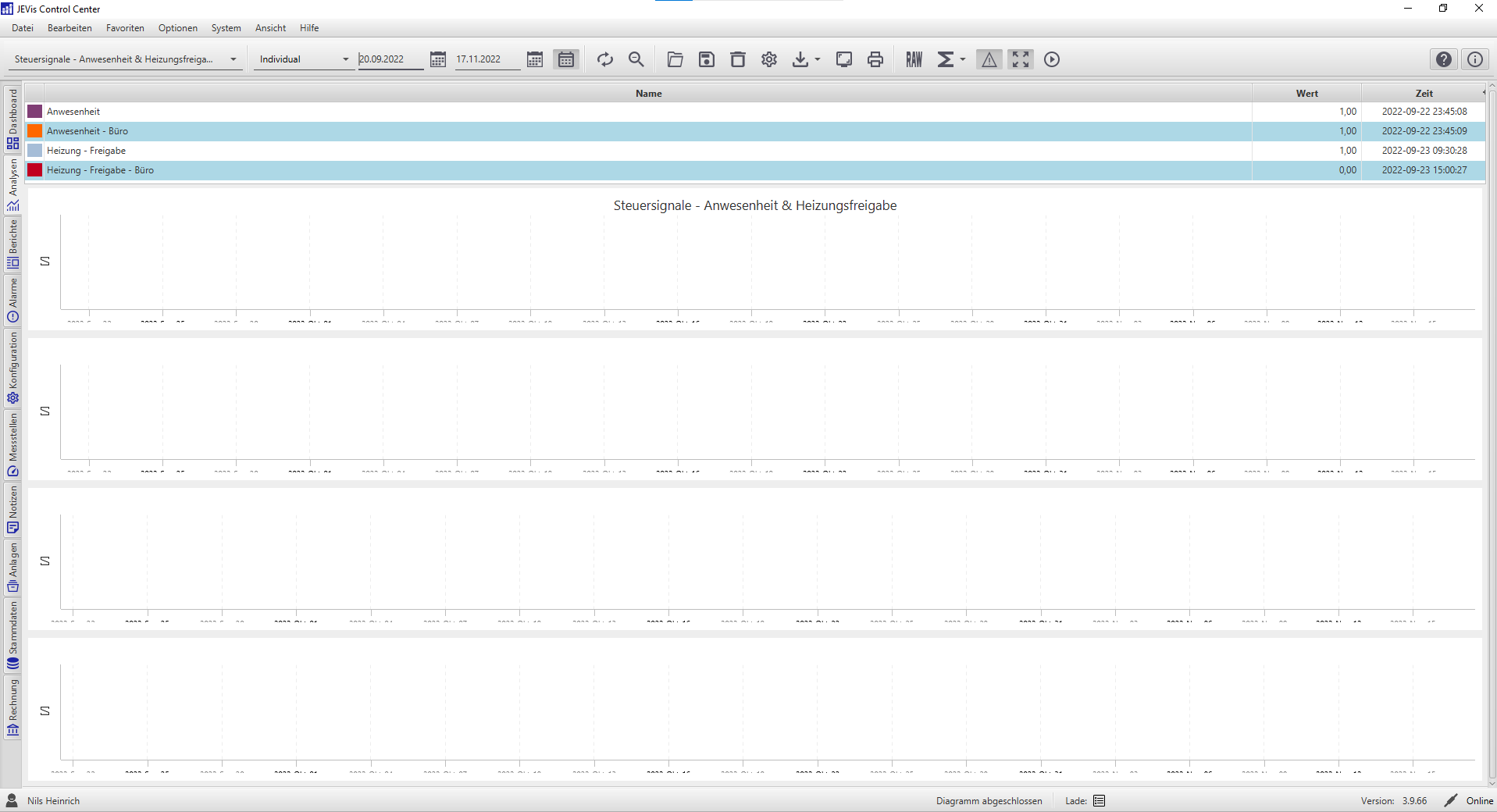Reload the current chart data
This screenshot has width=1497, height=812.
click(x=604, y=59)
